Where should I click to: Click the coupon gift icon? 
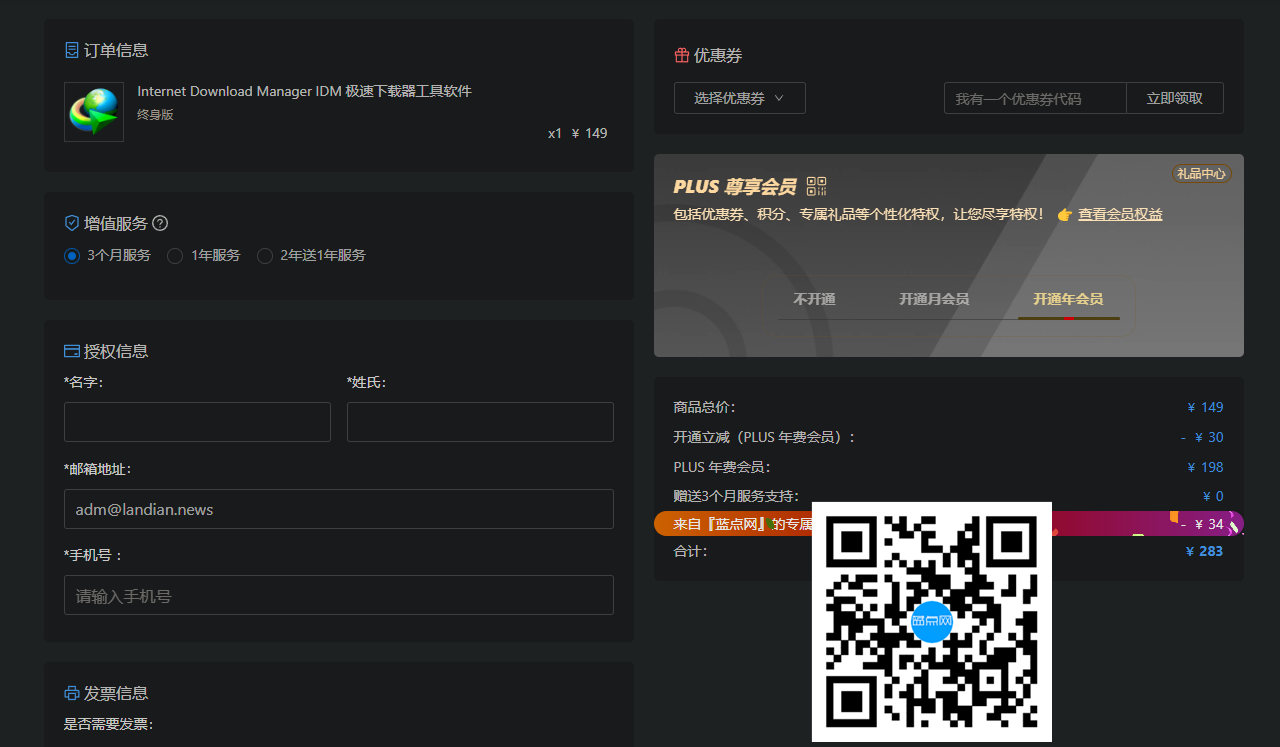[x=682, y=55]
